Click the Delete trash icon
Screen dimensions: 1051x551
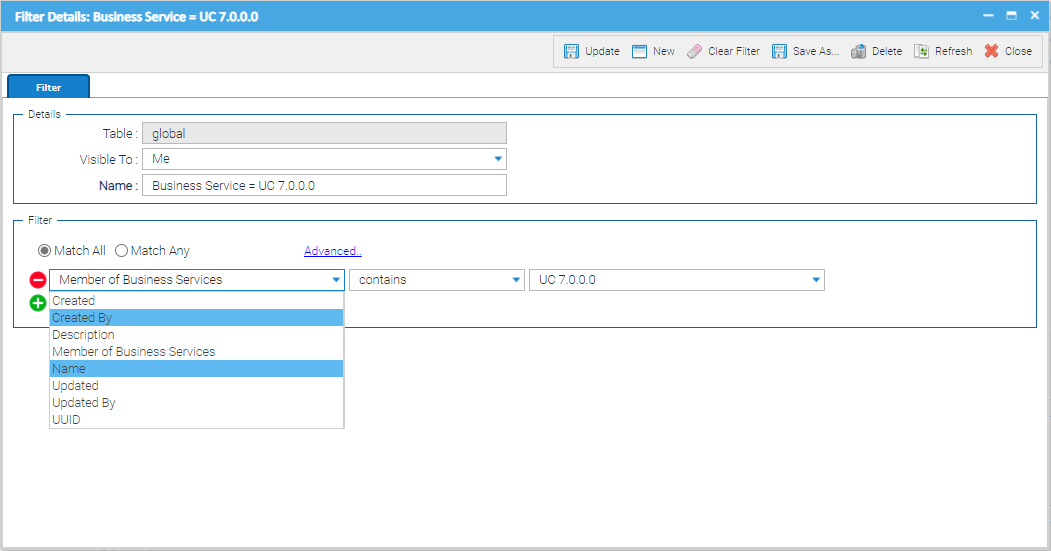point(858,51)
